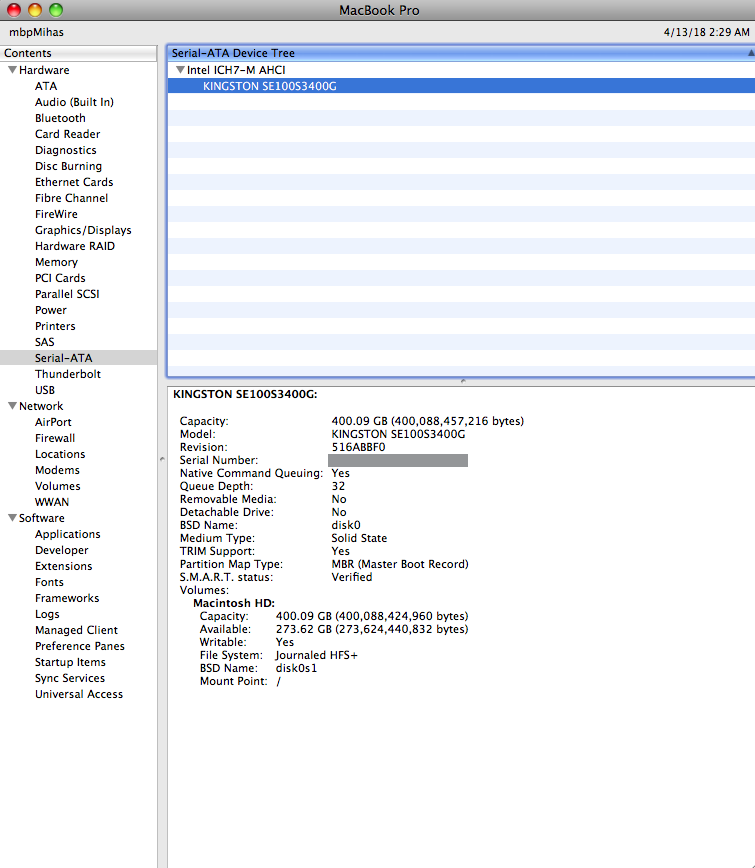Open AirPort under Network
The height and width of the screenshot is (868, 755).
click(53, 422)
